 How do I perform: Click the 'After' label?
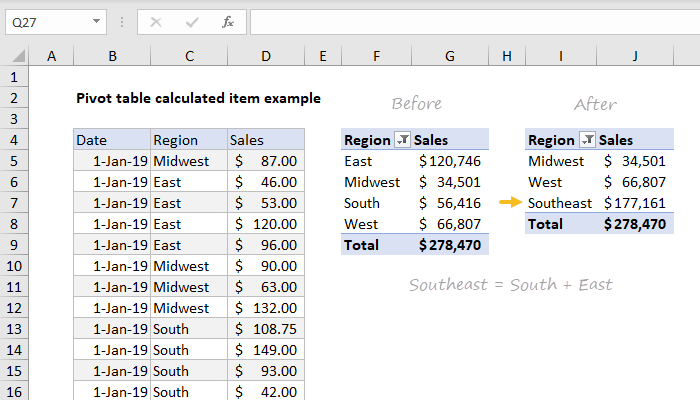pos(595,104)
